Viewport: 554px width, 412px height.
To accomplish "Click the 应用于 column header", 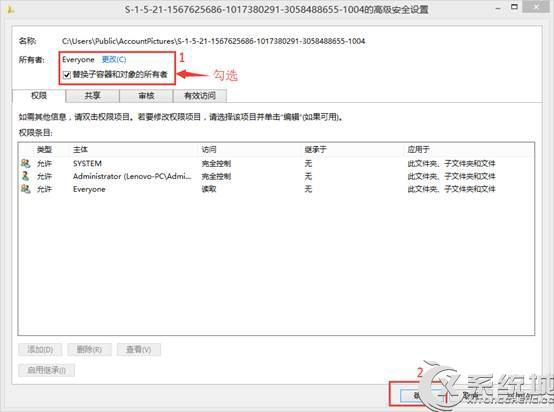I will tap(419, 149).
